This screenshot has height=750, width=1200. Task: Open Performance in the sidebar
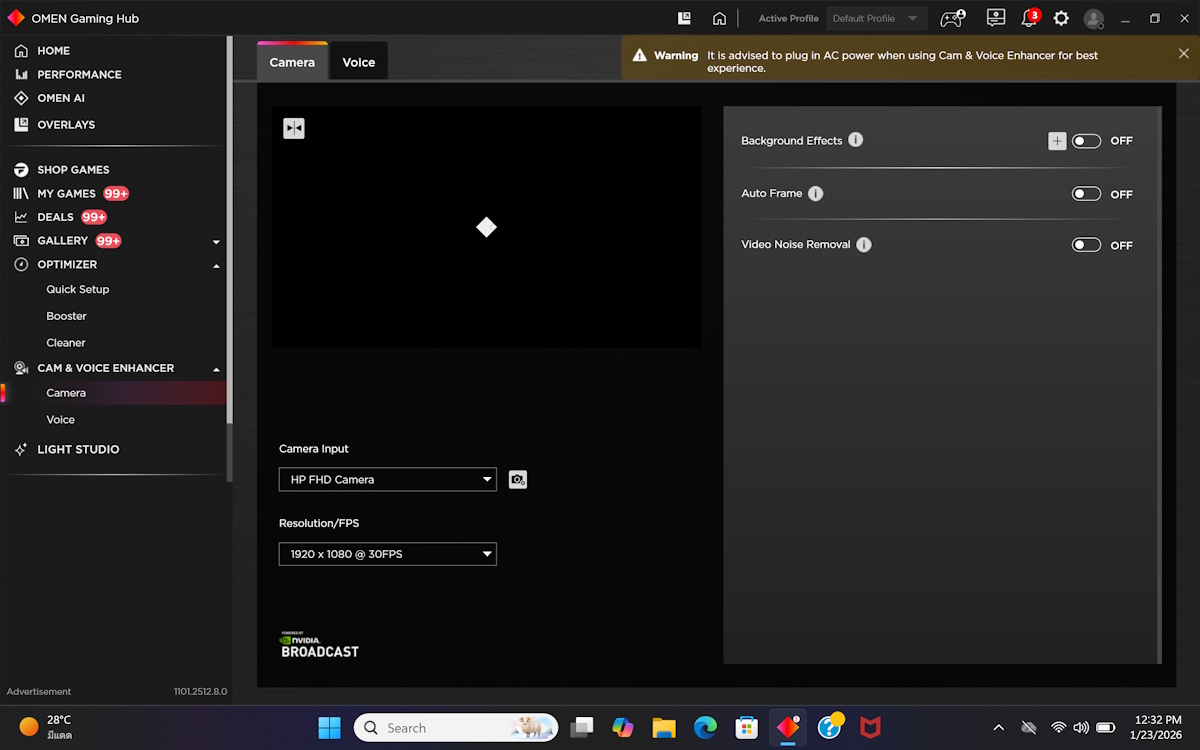coord(79,74)
